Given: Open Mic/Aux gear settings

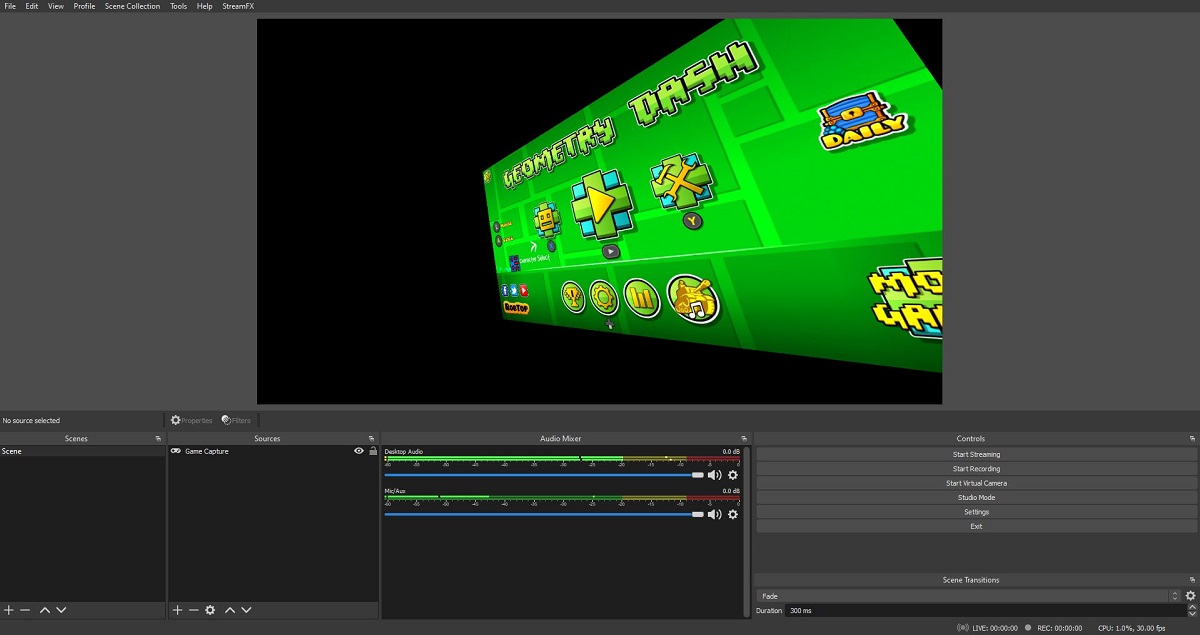Looking at the screenshot, I should pyautogui.click(x=733, y=514).
